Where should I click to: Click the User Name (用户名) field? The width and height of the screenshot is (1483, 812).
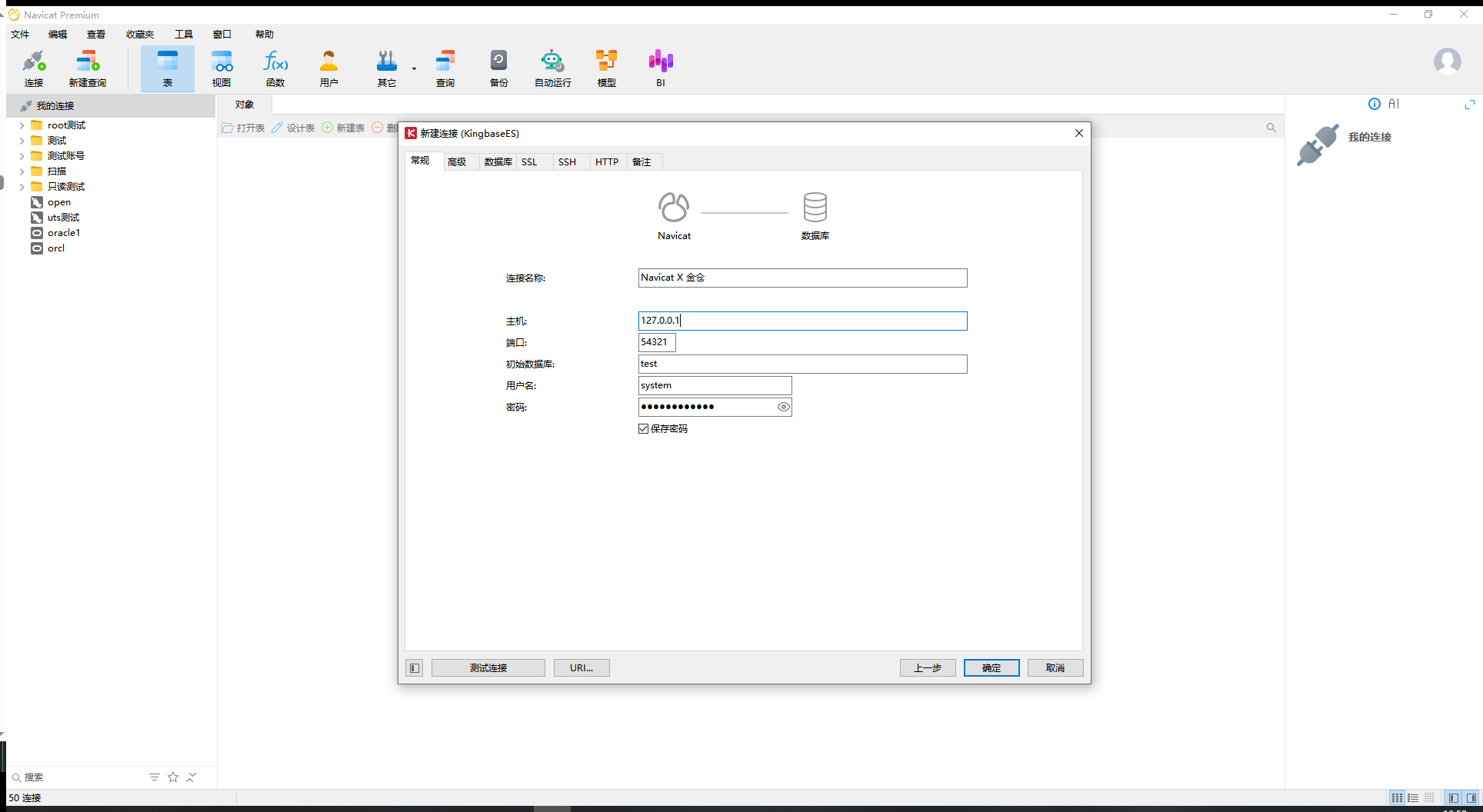pyautogui.click(x=715, y=385)
